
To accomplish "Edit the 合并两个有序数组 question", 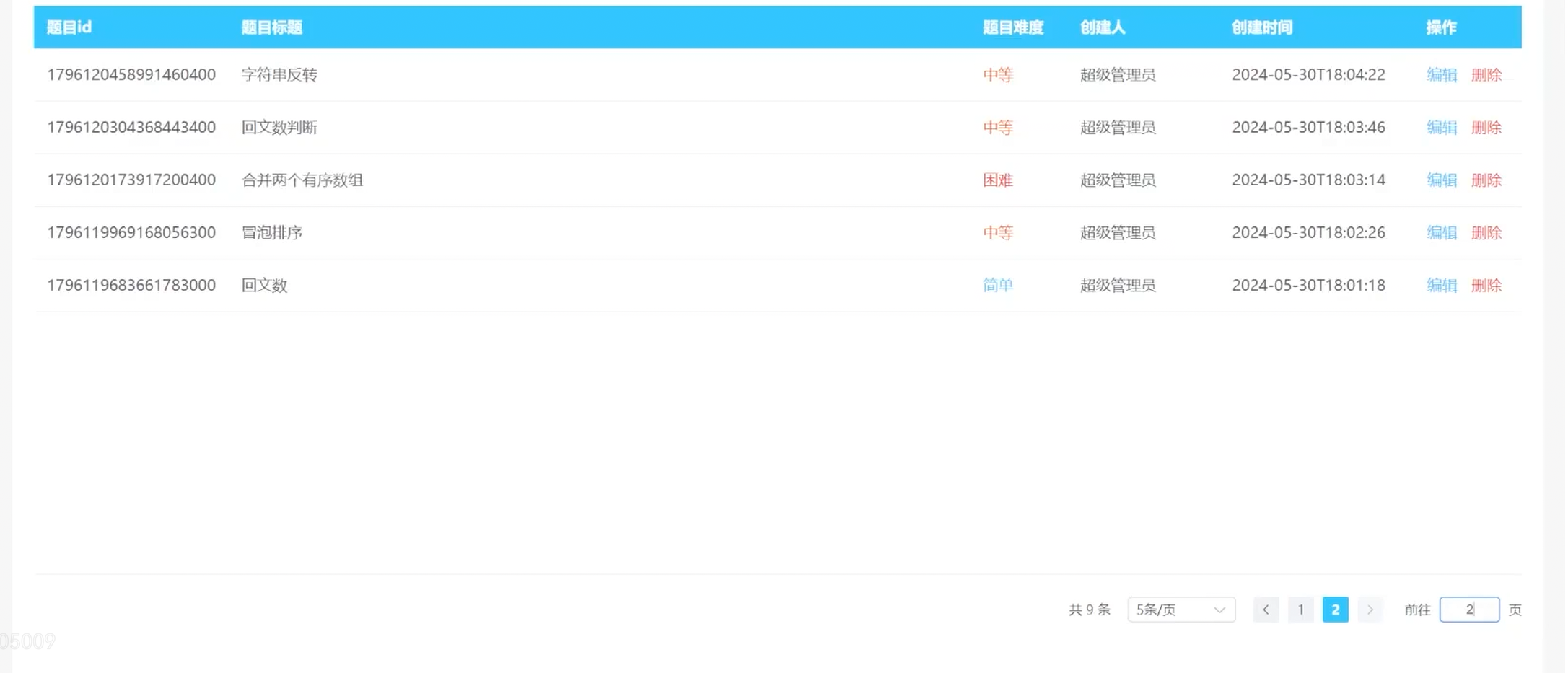I will [1441, 180].
